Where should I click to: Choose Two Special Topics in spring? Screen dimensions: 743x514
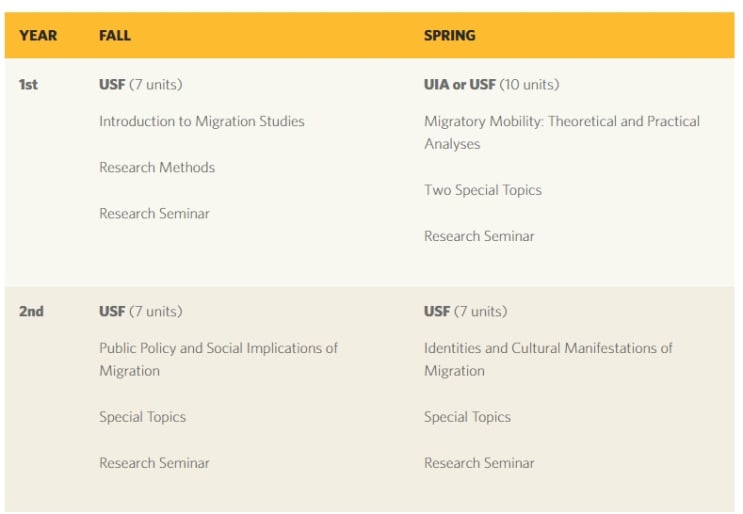click(483, 190)
